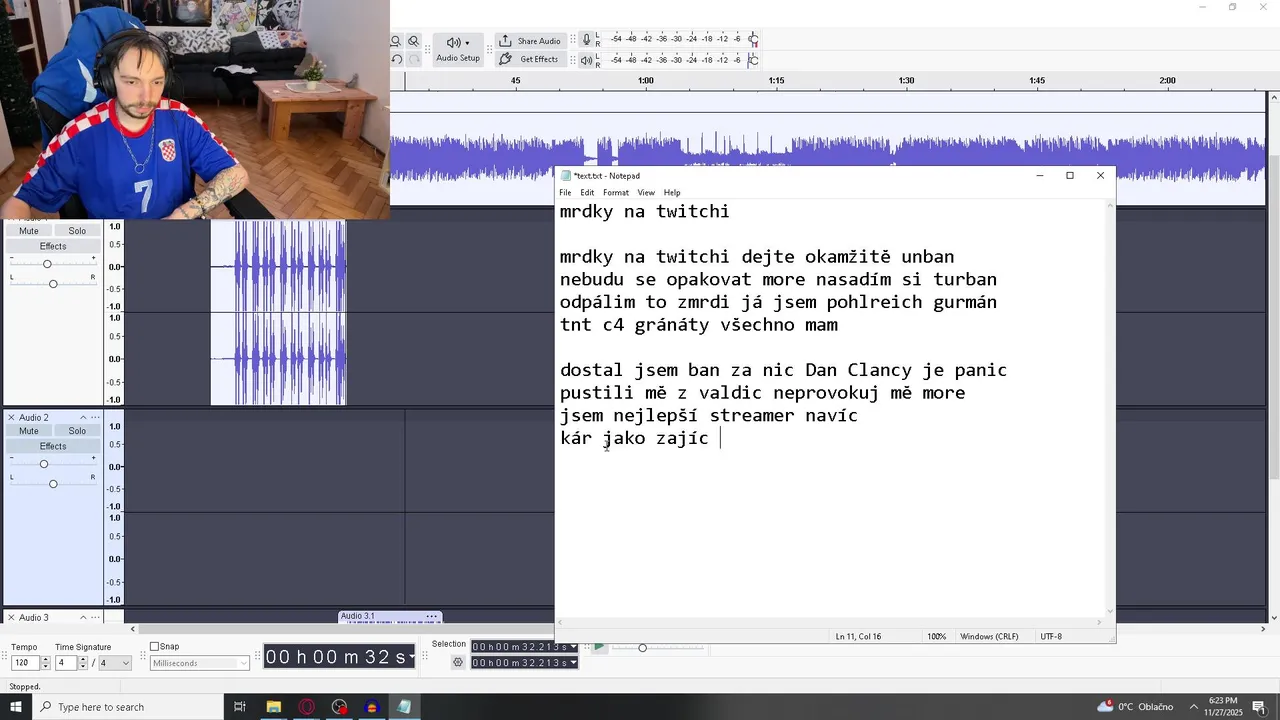Viewport: 1280px width, 720px height.
Task: Open selection start time format dropdown
Action: [x=573, y=647]
